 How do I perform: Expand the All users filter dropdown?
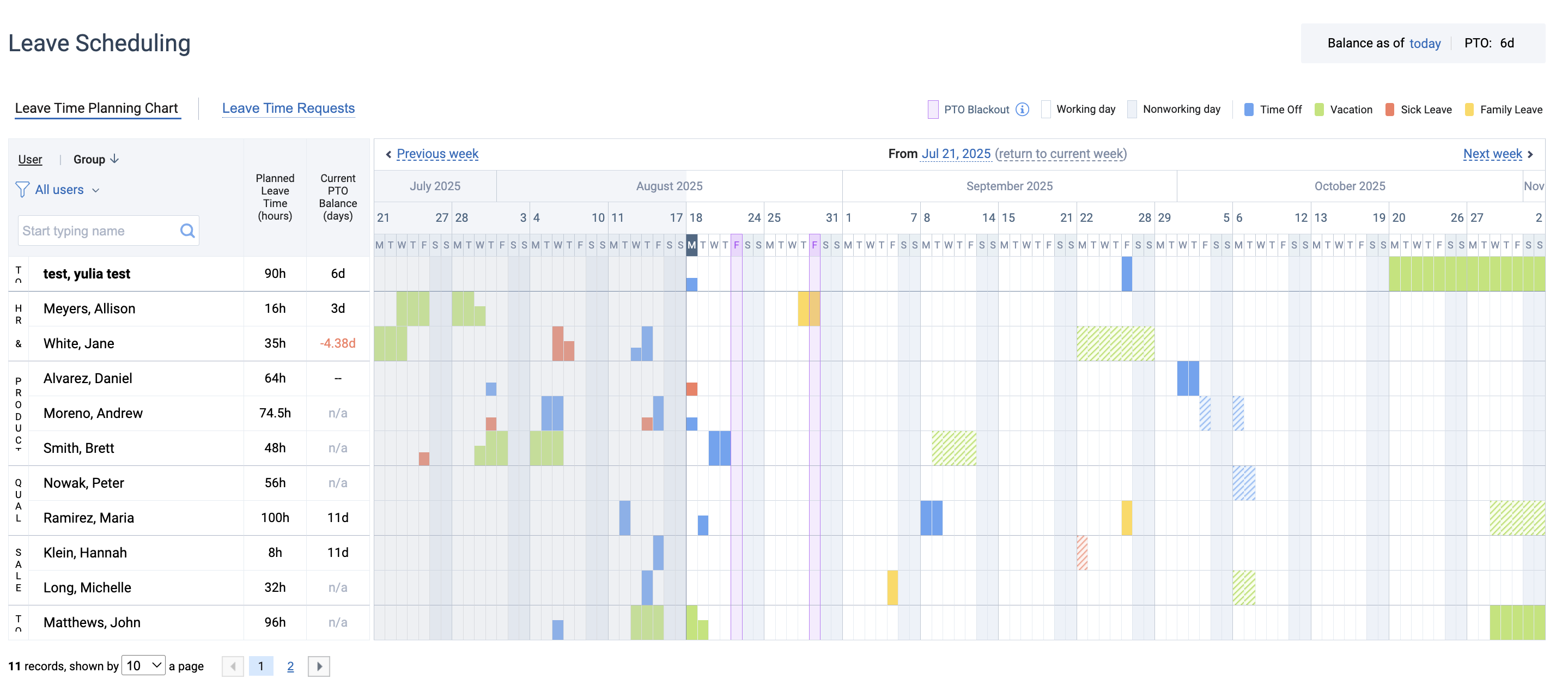coord(96,190)
